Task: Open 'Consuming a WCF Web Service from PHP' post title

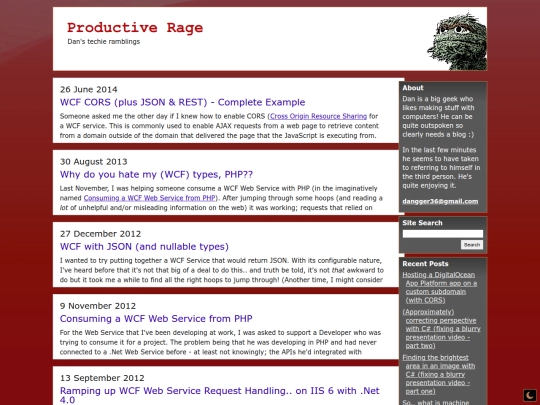Action: click(156, 319)
